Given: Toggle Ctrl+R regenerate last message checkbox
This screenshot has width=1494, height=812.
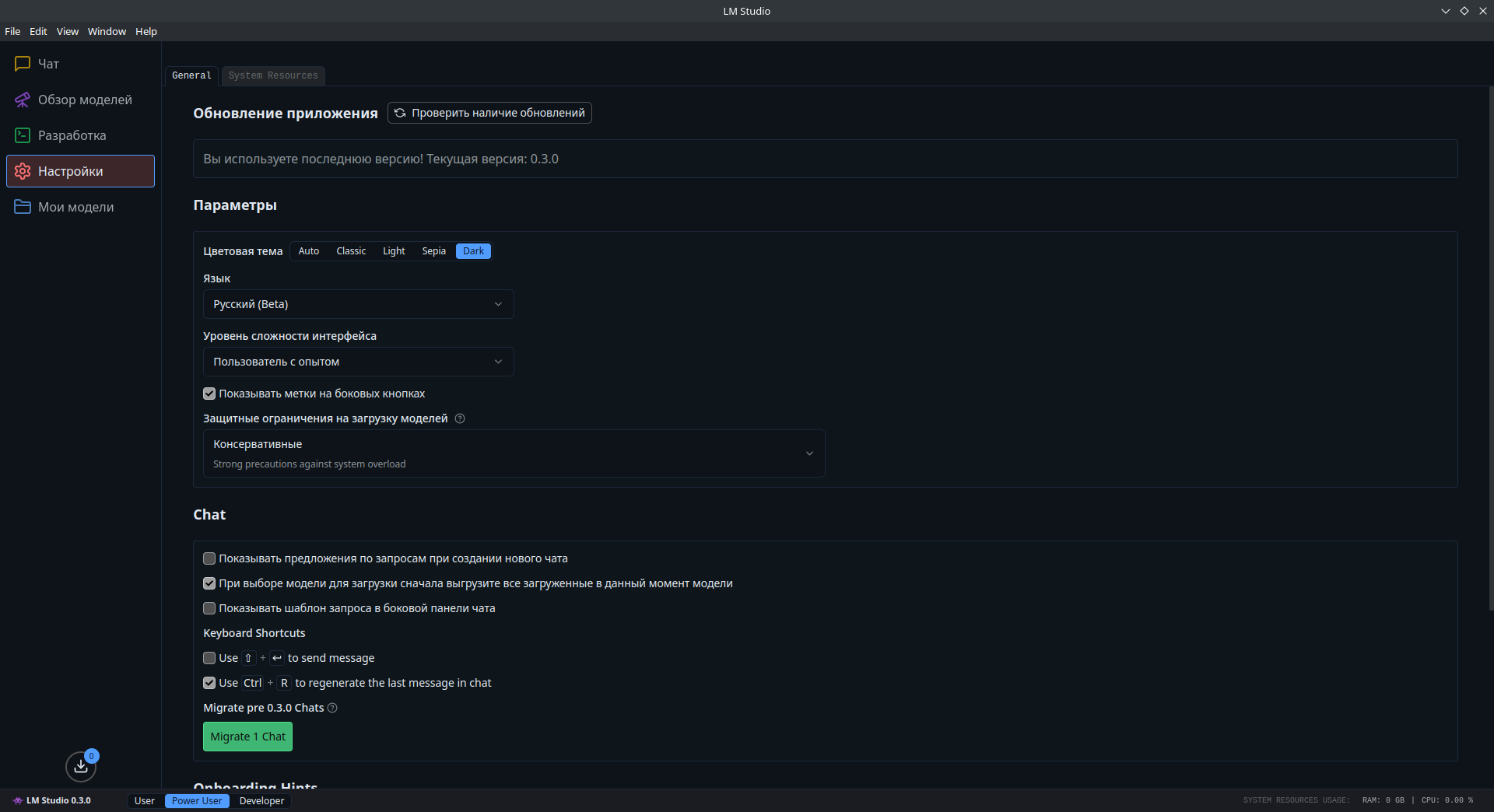Looking at the screenshot, I should click(209, 683).
